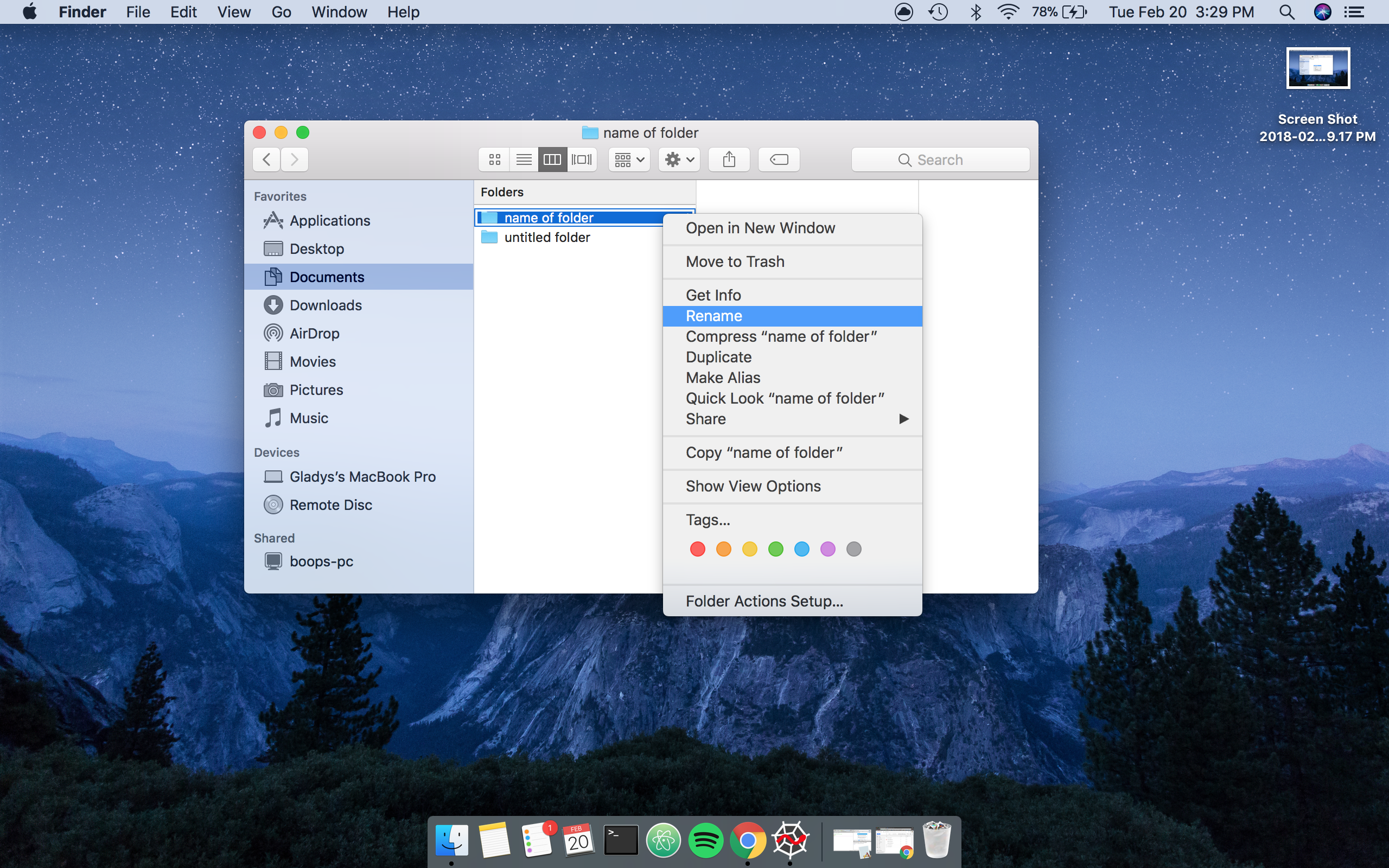
Task: Open Folder Actions Setup…
Action: click(792, 601)
